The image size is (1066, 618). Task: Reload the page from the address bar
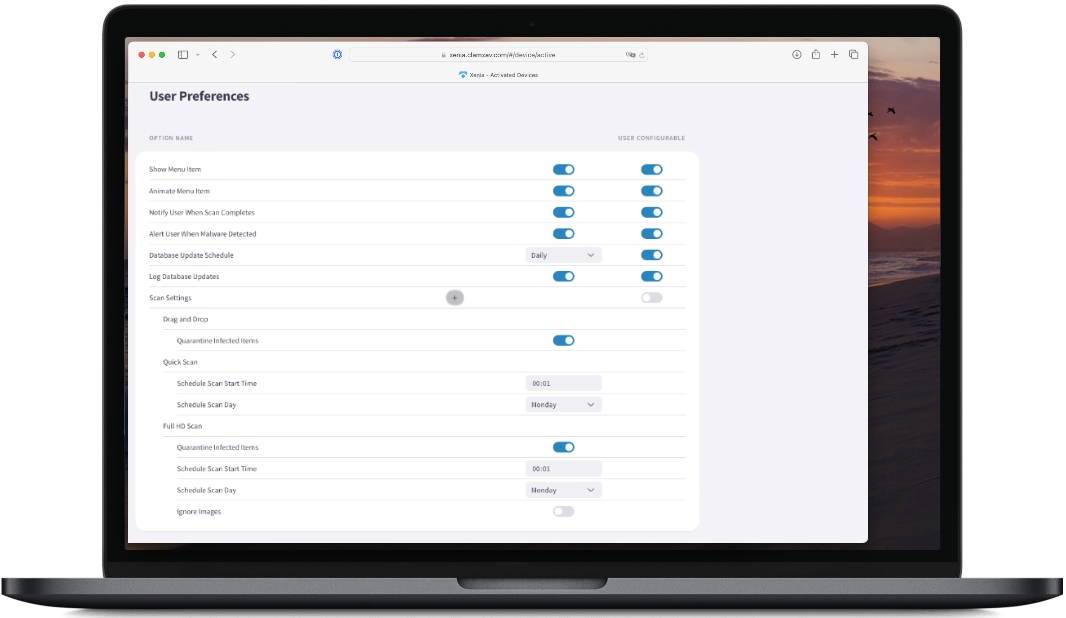pos(641,55)
